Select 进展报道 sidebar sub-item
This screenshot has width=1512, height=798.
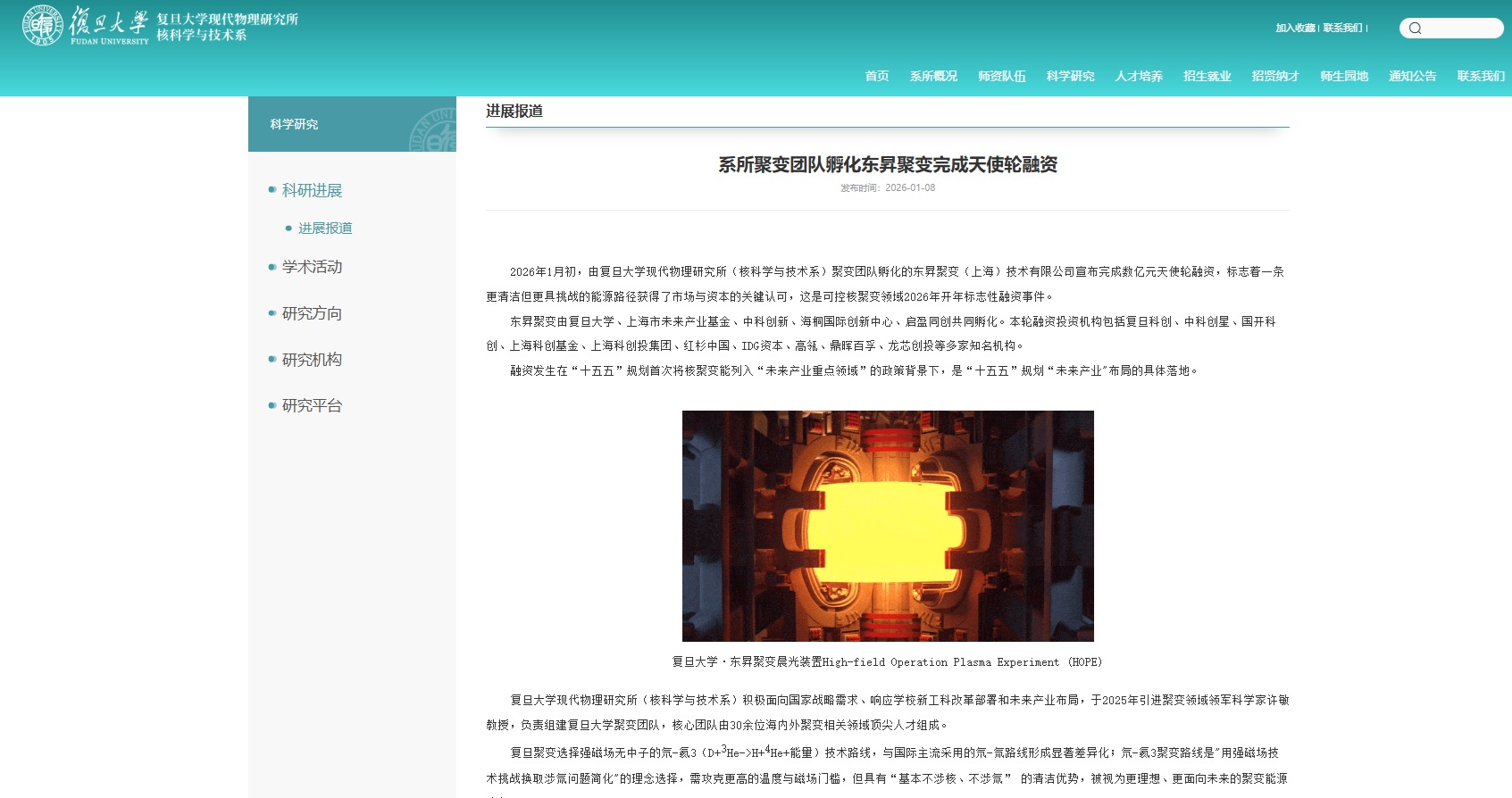[x=325, y=229]
